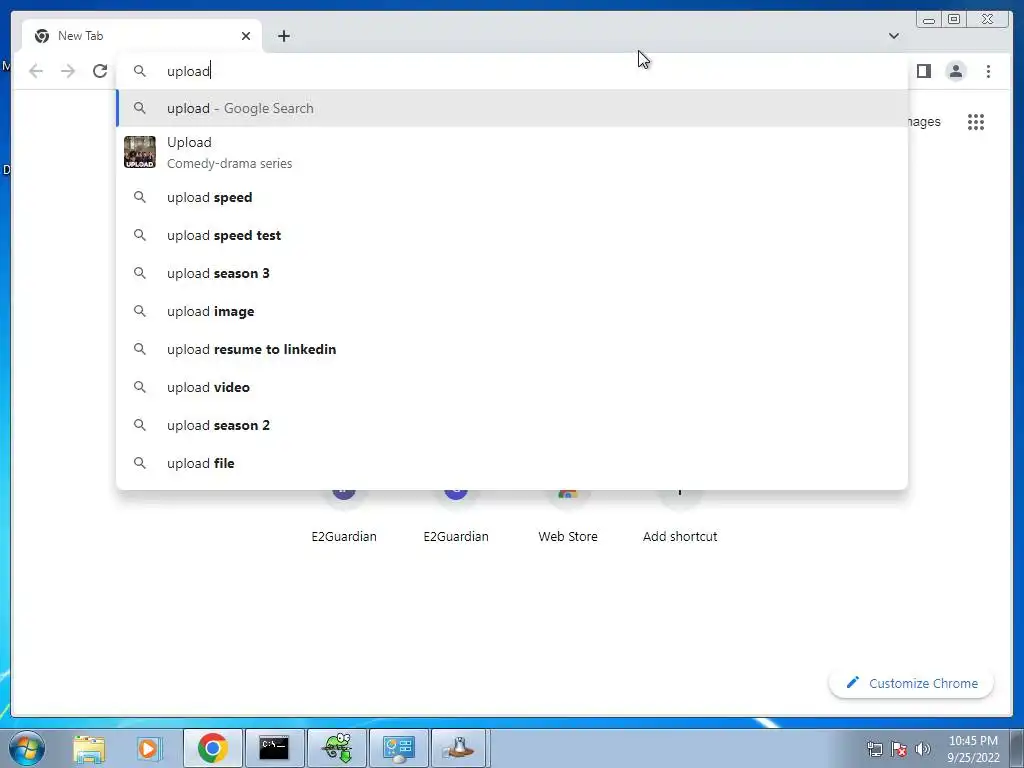1024x768 pixels.
Task: Open command prompt from taskbar
Action: 274,748
